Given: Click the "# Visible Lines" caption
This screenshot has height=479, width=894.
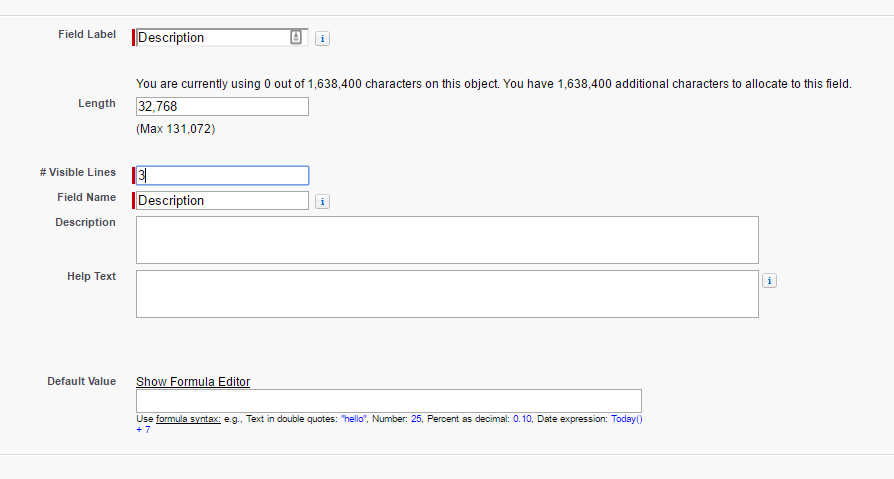Looking at the screenshot, I should point(78,172).
